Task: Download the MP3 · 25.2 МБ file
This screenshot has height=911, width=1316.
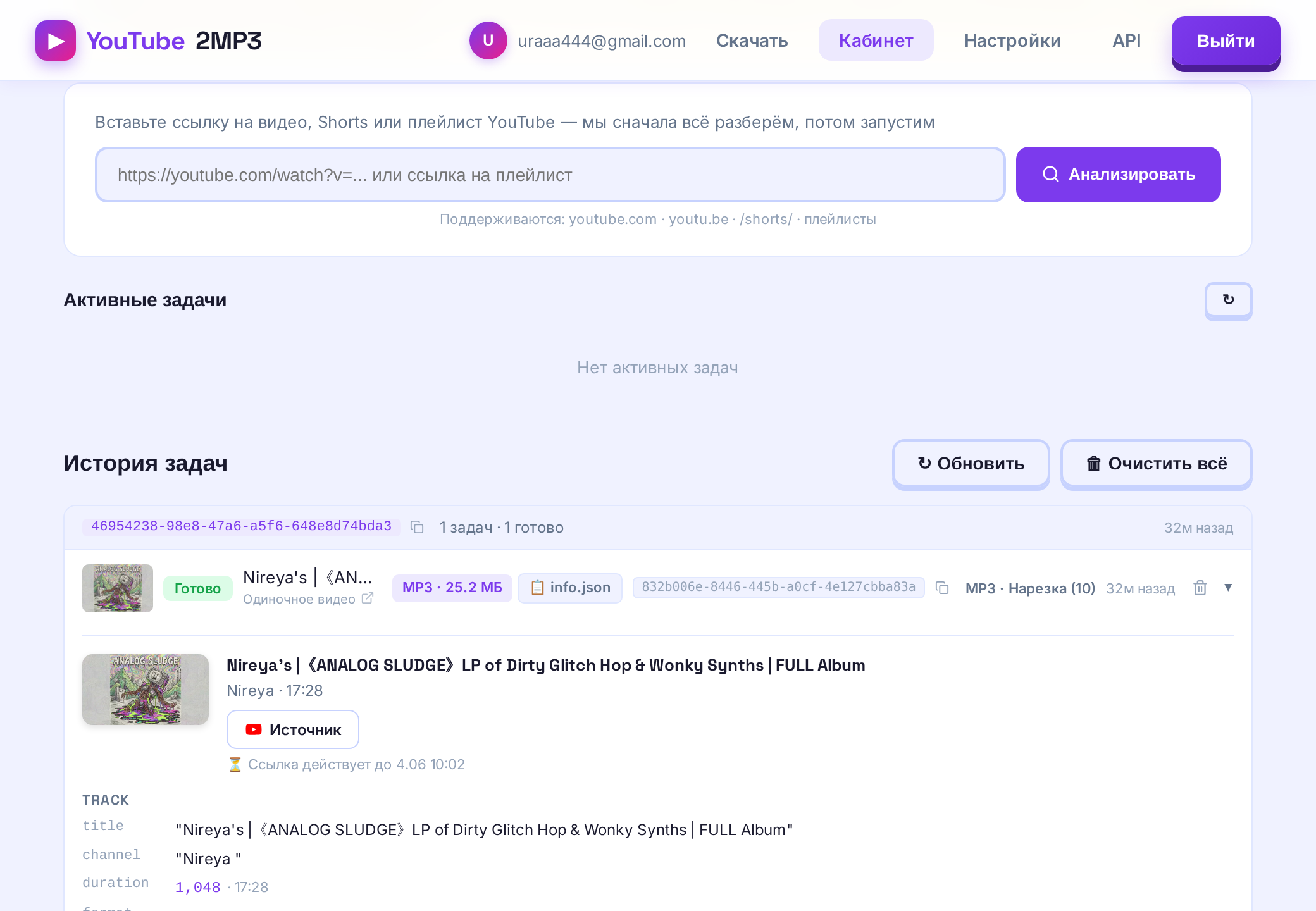Action: [452, 588]
